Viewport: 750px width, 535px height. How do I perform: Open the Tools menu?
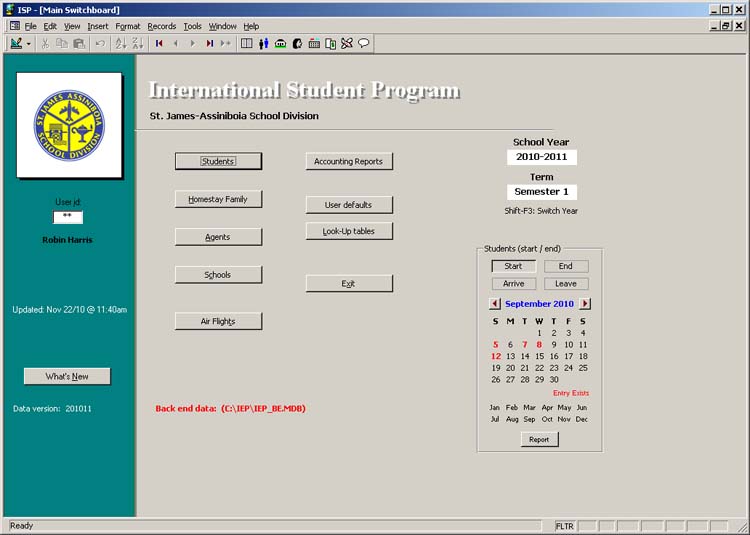[192, 26]
